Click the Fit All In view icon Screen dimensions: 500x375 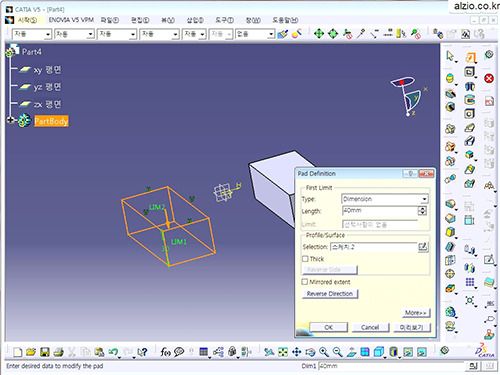tap(283, 352)
